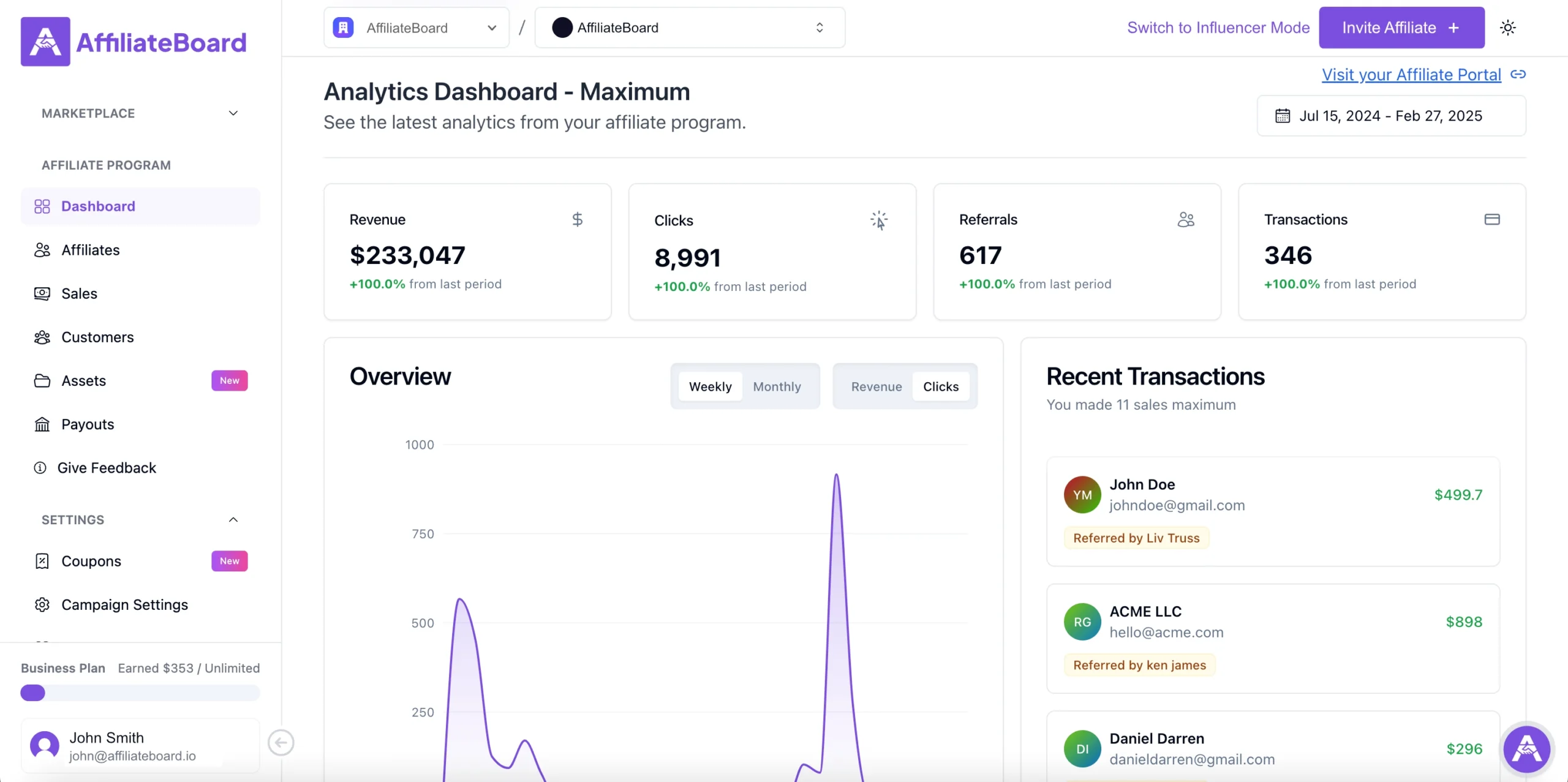
Task: Click the John Smith profile card
Action: (x=140, y=745)
